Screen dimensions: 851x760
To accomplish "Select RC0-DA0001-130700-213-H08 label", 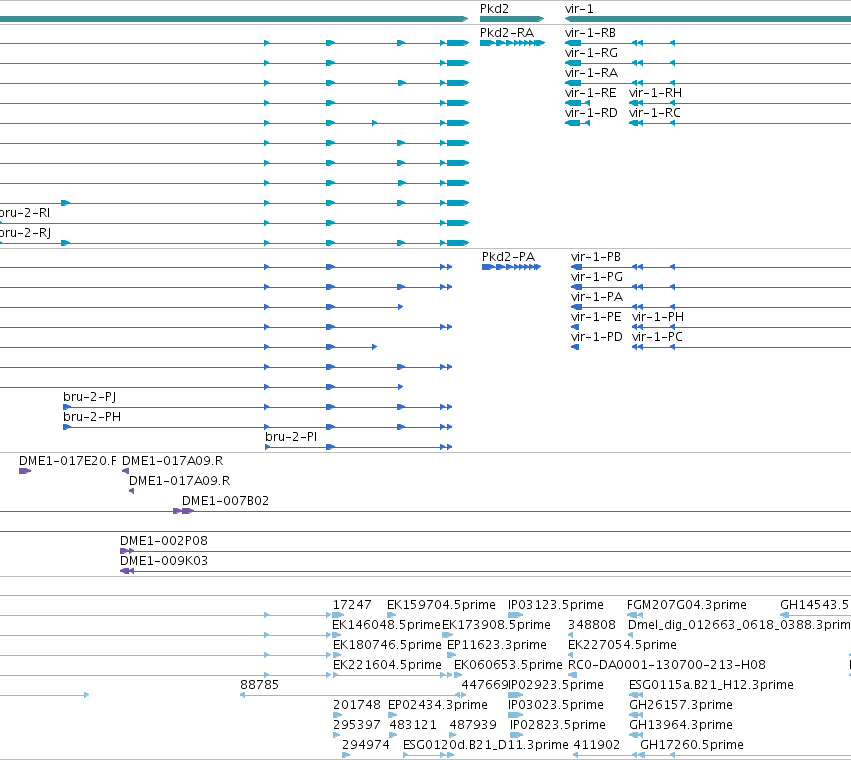I will 666,666.
